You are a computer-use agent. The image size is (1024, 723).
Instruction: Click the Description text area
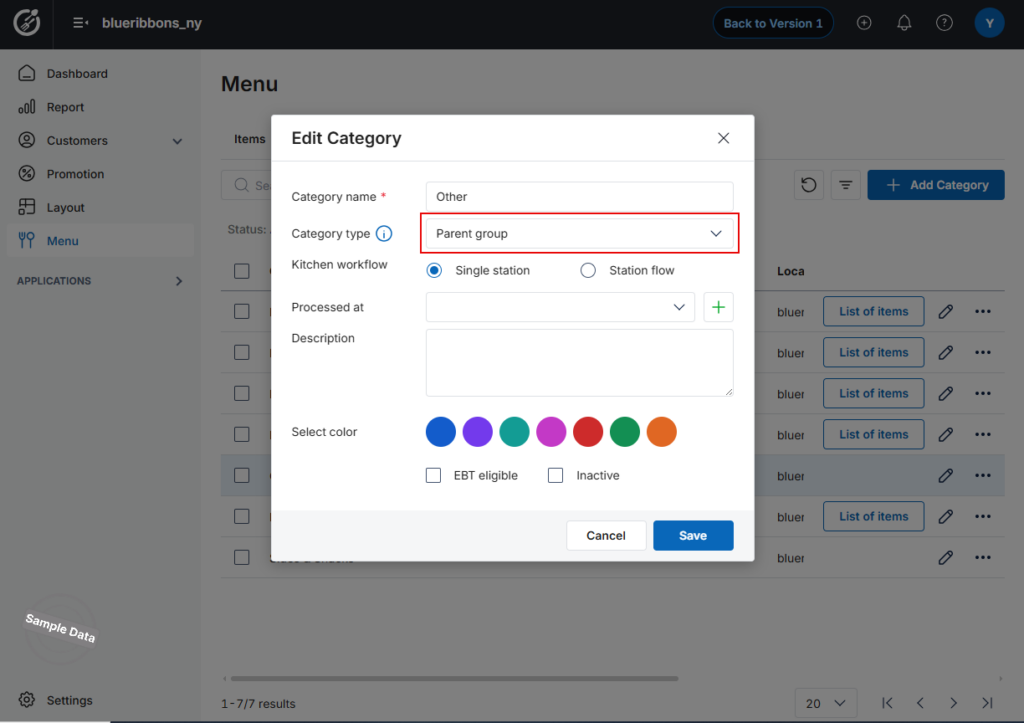click(579, 362)
